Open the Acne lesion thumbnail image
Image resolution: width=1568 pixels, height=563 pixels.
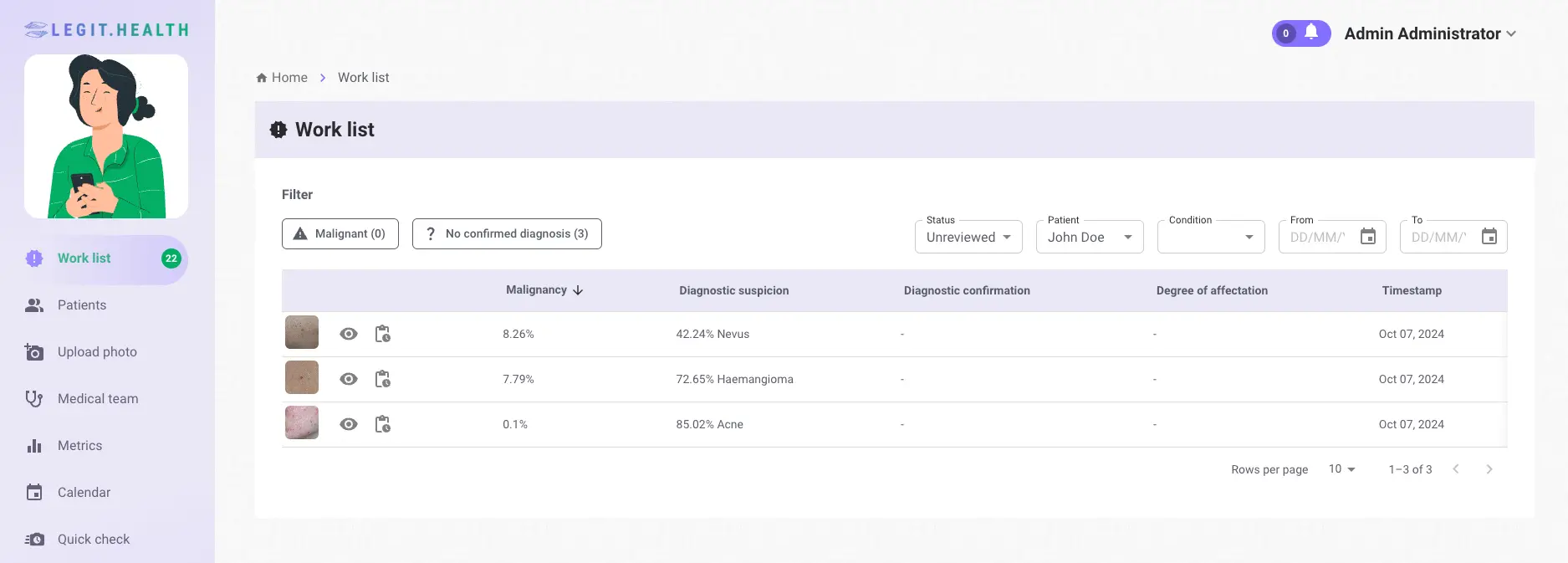tap(302, 423)
